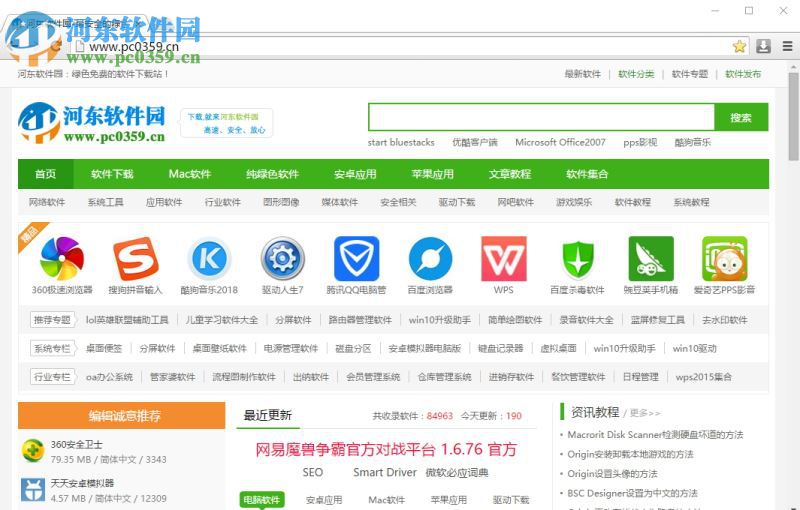The width and height of the screenshot is (800, 510).
Task: Open the 最新软件 top link
Action: 583,74
